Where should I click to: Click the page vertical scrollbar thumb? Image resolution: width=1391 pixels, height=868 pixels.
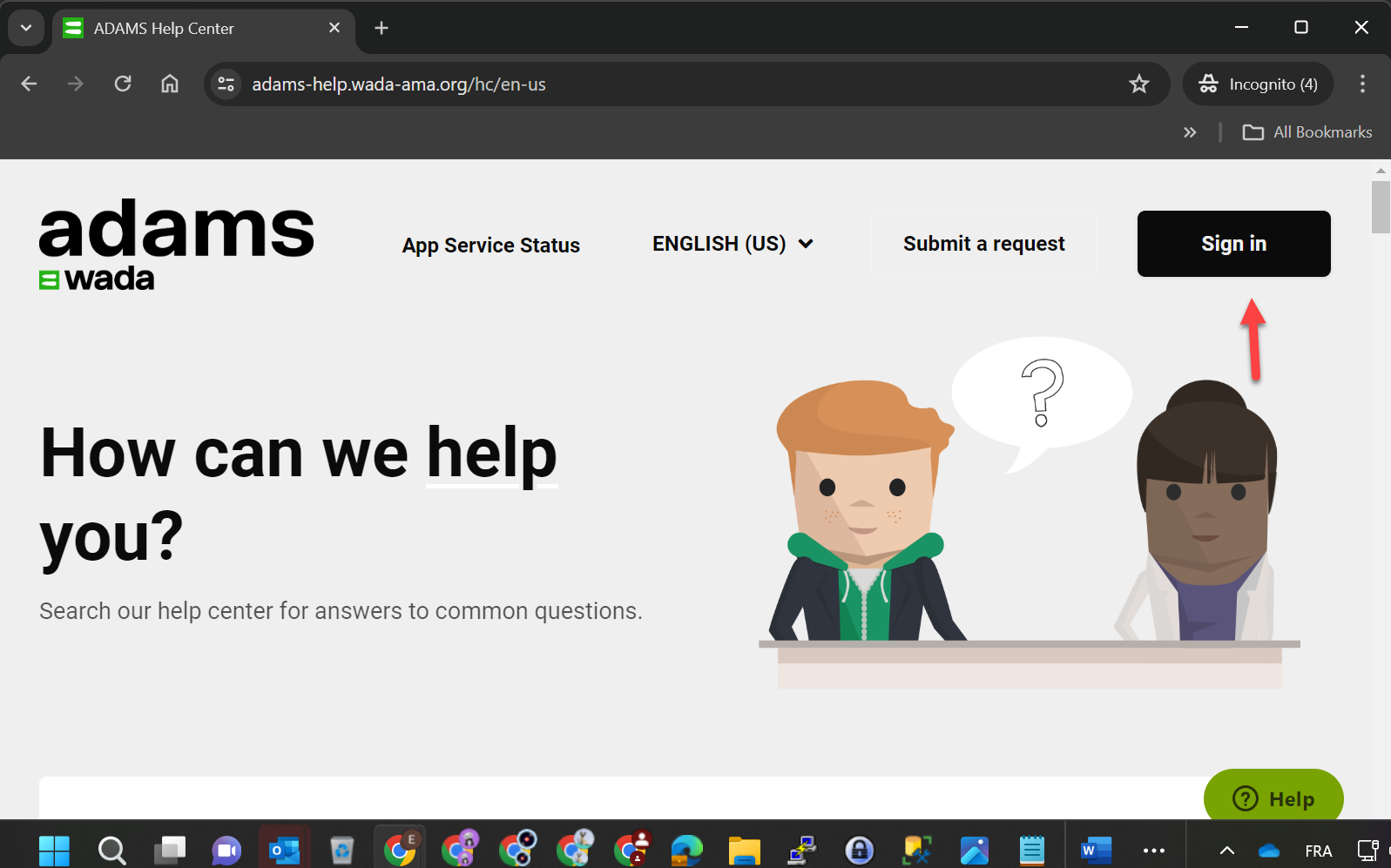click(x=1381, y=207)
